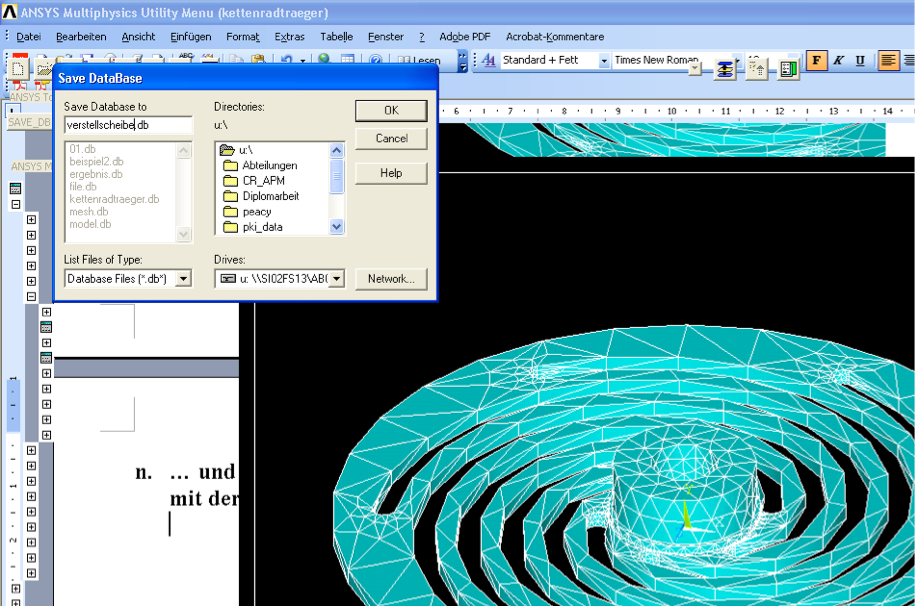This screenshot has height=606, width=917.
Task: Open the Fenster menu
Action: 385,37
